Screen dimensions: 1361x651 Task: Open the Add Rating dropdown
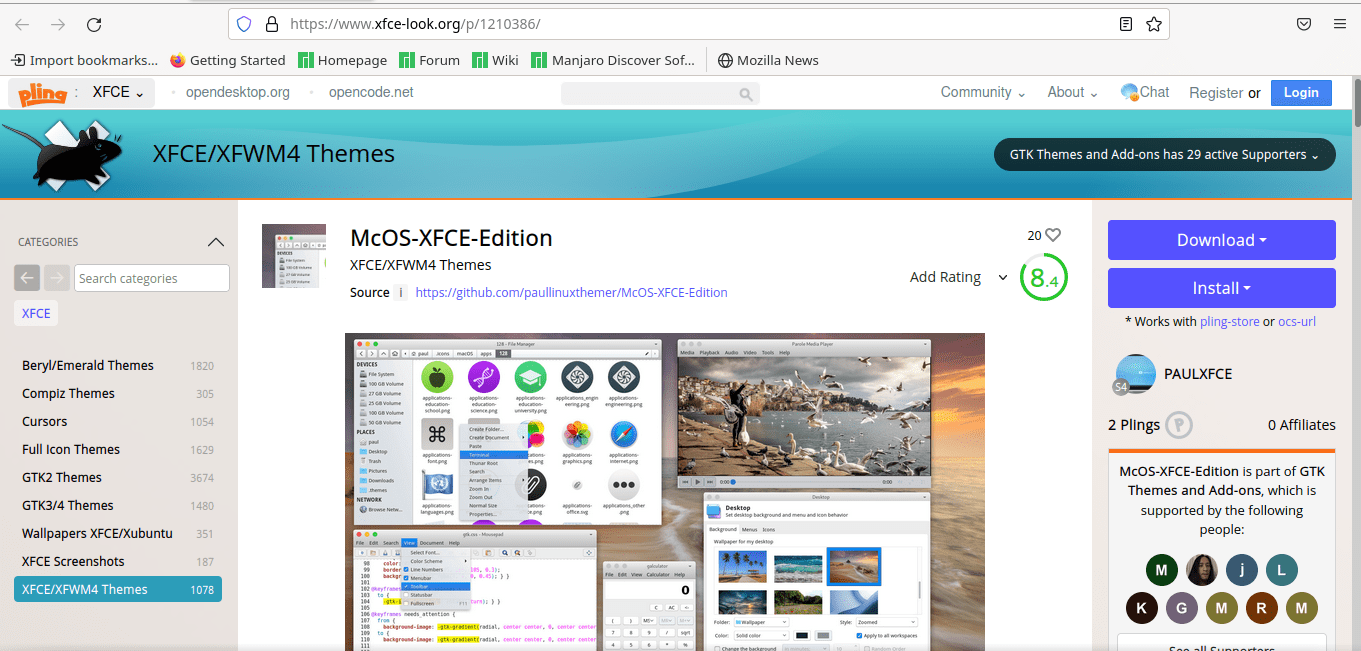pos(958,277)
